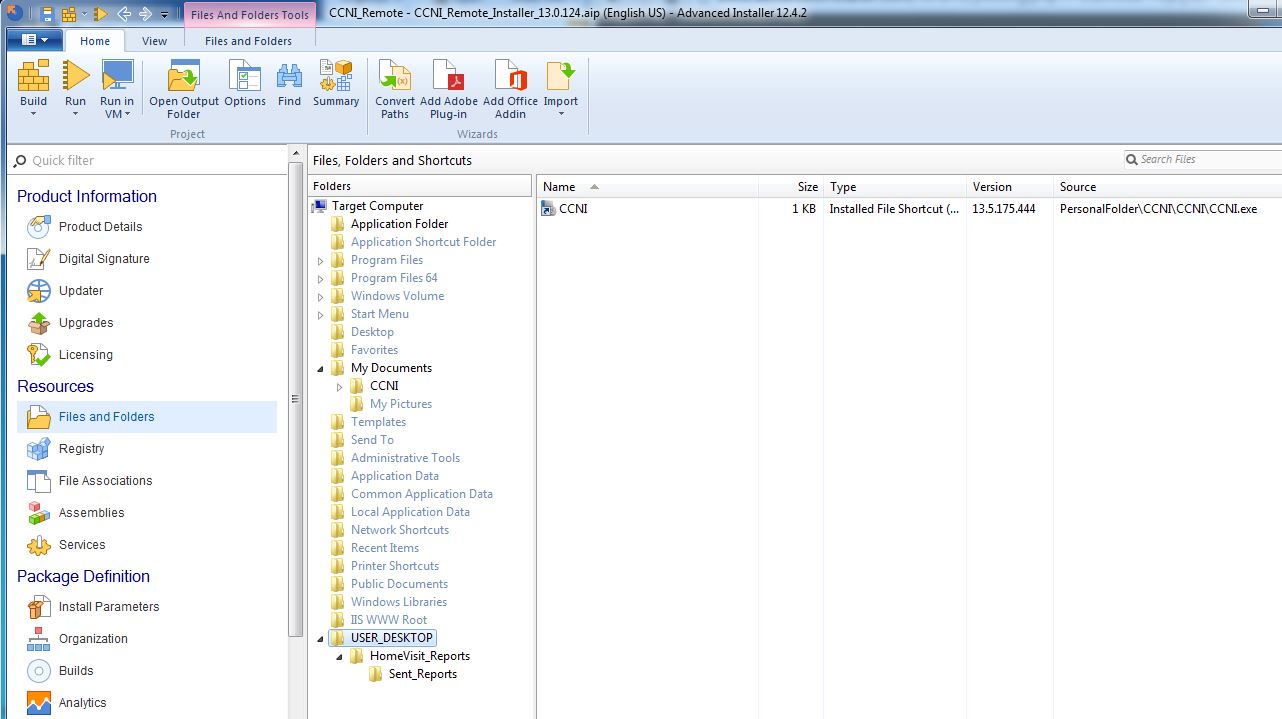Expand the CCNI folder under My Documents
The image size is (1282, 719).
tap(339, 385)
